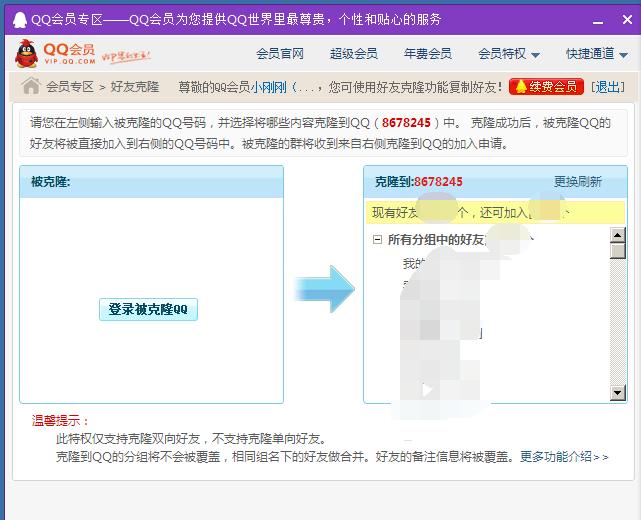
Task: Open 超级会员 navigation item
Action: pos(354,54)
